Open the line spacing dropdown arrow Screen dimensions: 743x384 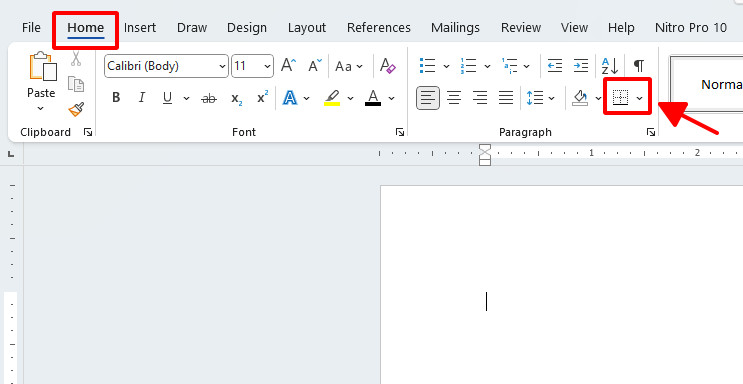pyautogui.click(x=552, y=99)
